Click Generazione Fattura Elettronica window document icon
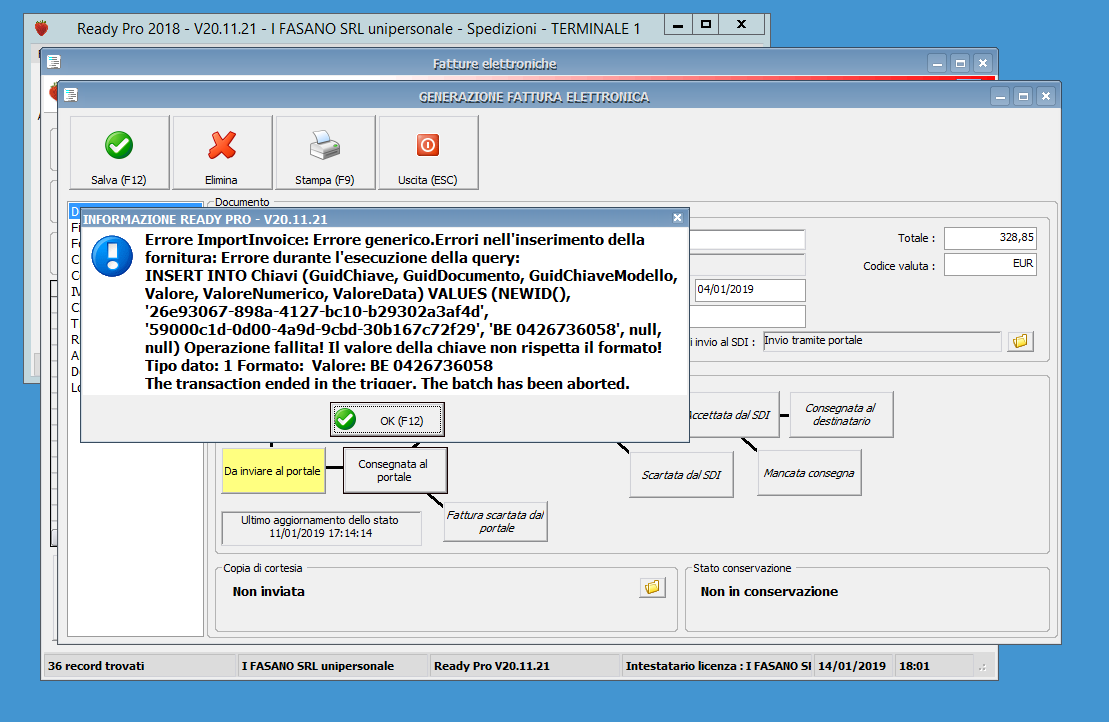1109x722 pixels. click(x=71, y=95)
